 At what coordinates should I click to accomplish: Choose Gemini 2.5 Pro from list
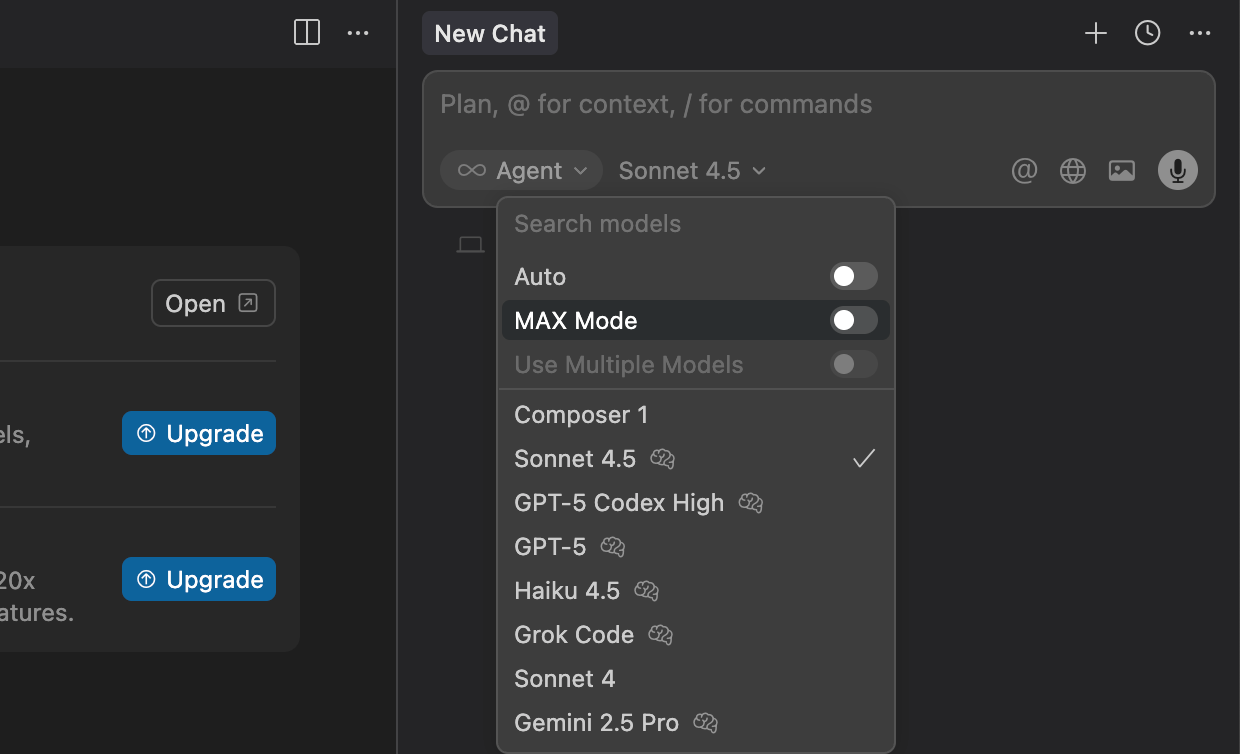click(596, 723)
